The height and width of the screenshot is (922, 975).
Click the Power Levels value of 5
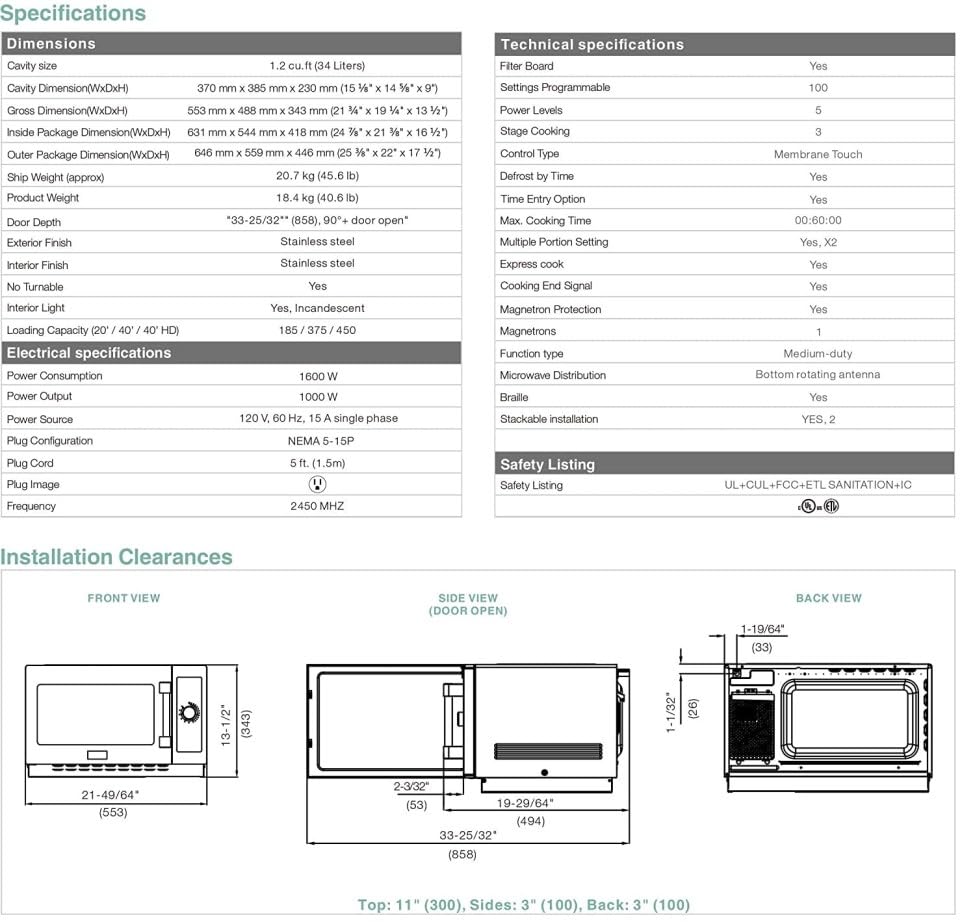(x=818, y=108)
